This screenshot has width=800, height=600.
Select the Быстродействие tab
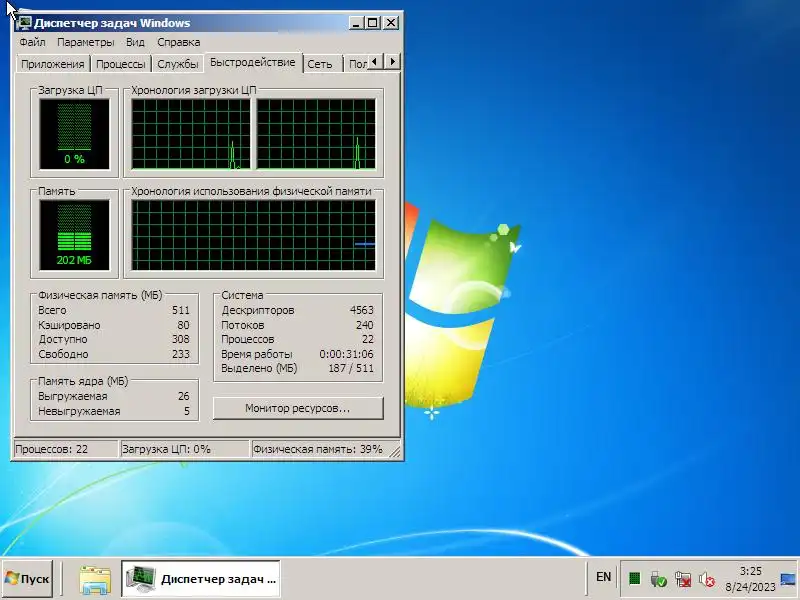253,63
